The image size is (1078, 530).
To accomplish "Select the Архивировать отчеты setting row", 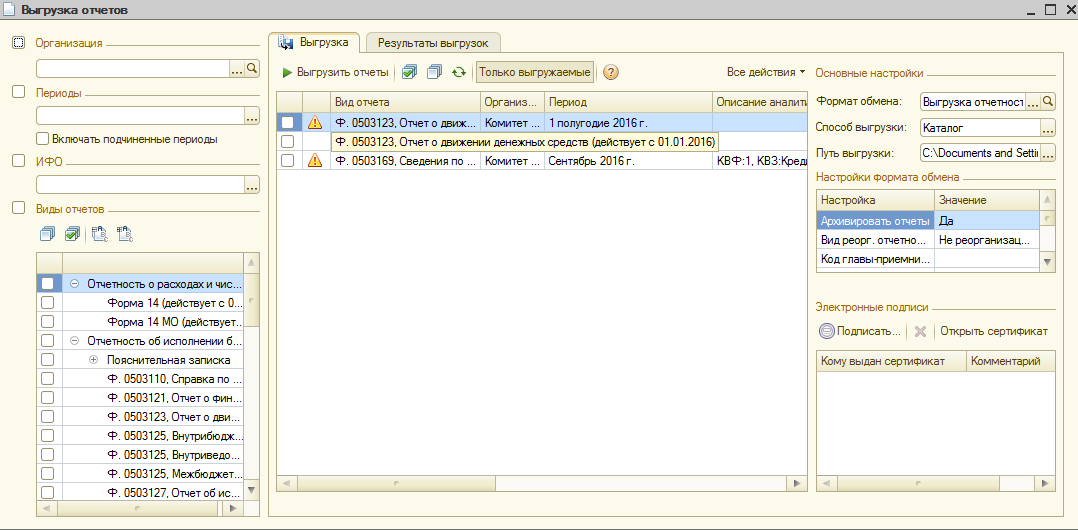I will pyautogui.click(x=927, y=221).
